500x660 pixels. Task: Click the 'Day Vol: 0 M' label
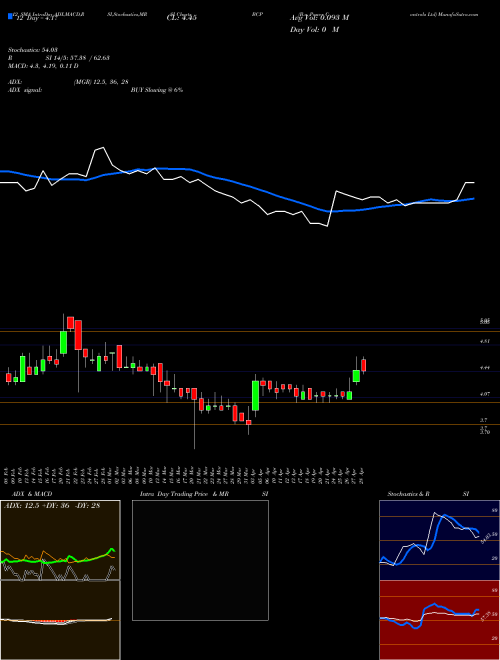click(x=314, y=30)
